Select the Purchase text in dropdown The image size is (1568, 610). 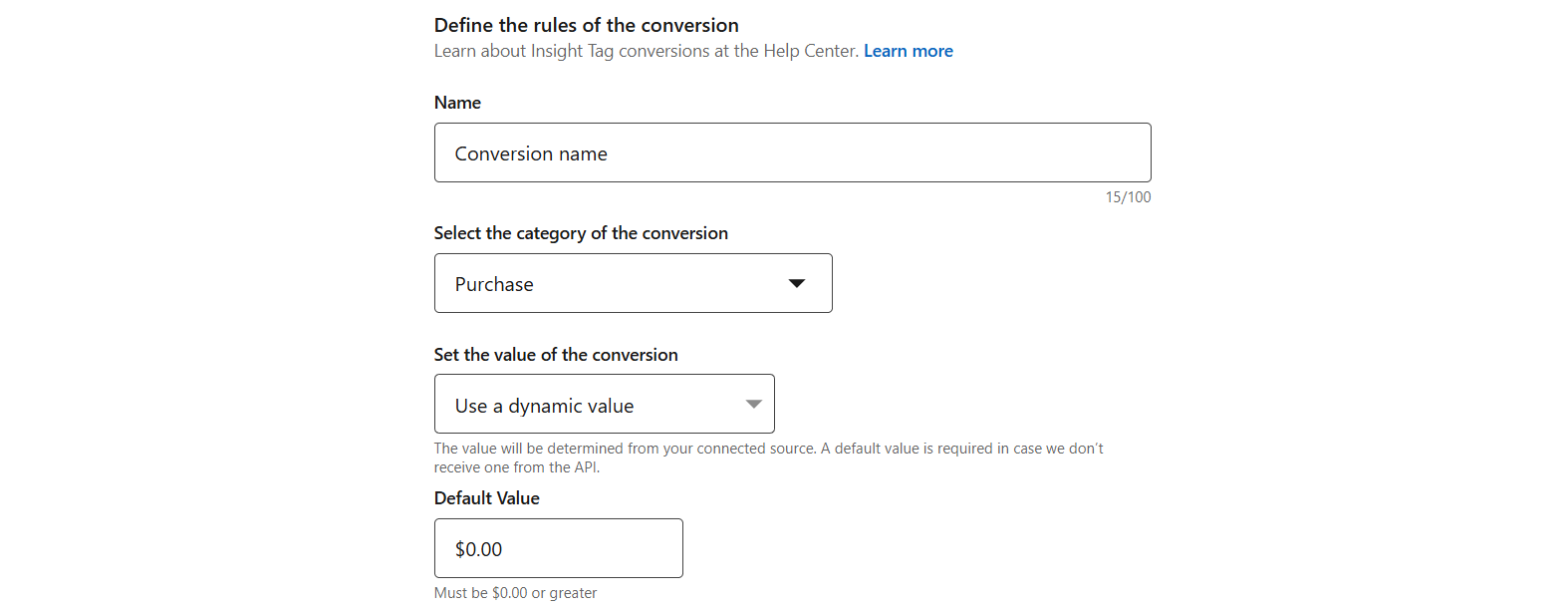(494, 284)
